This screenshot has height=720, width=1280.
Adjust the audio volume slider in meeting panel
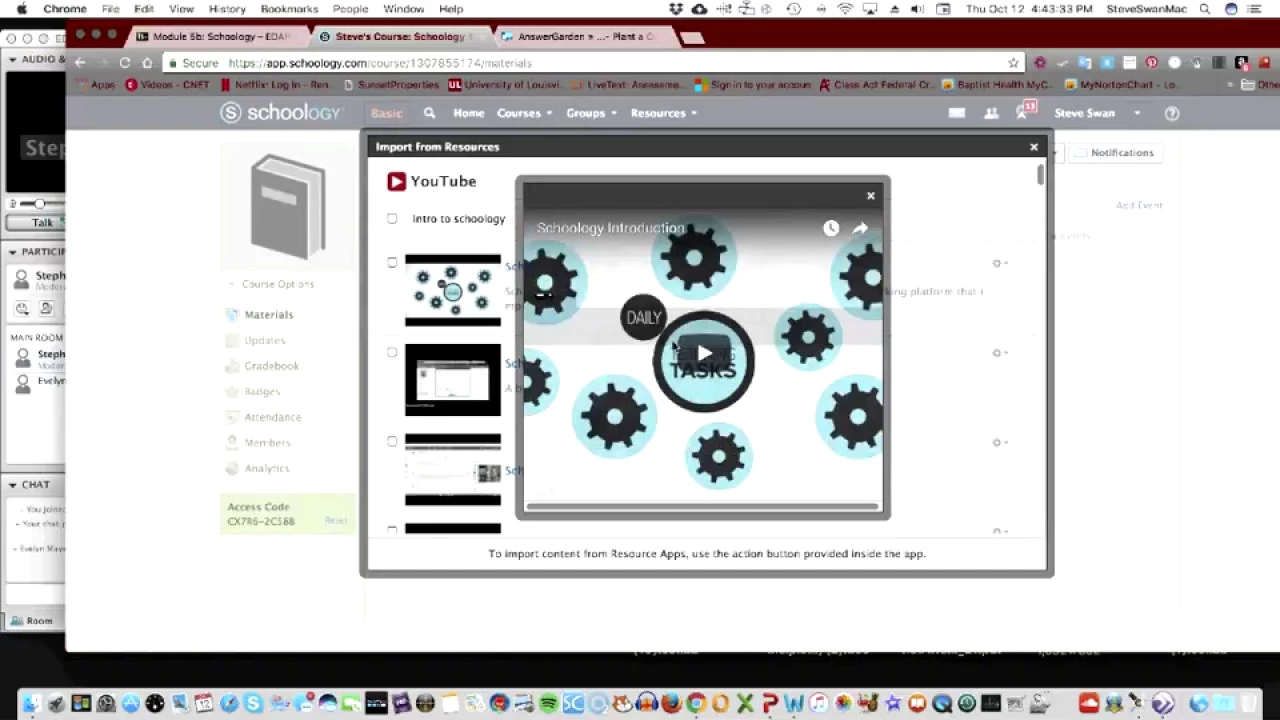pos(38,203)
